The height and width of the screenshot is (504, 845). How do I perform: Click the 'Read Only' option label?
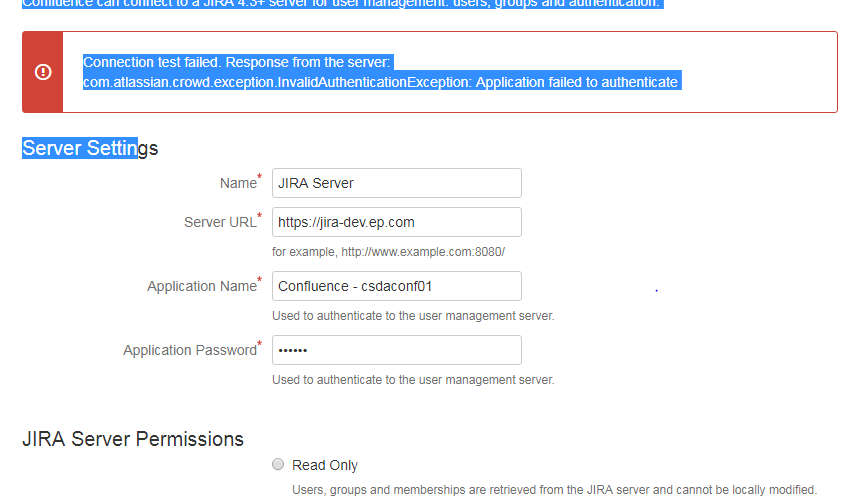(325, 465)
